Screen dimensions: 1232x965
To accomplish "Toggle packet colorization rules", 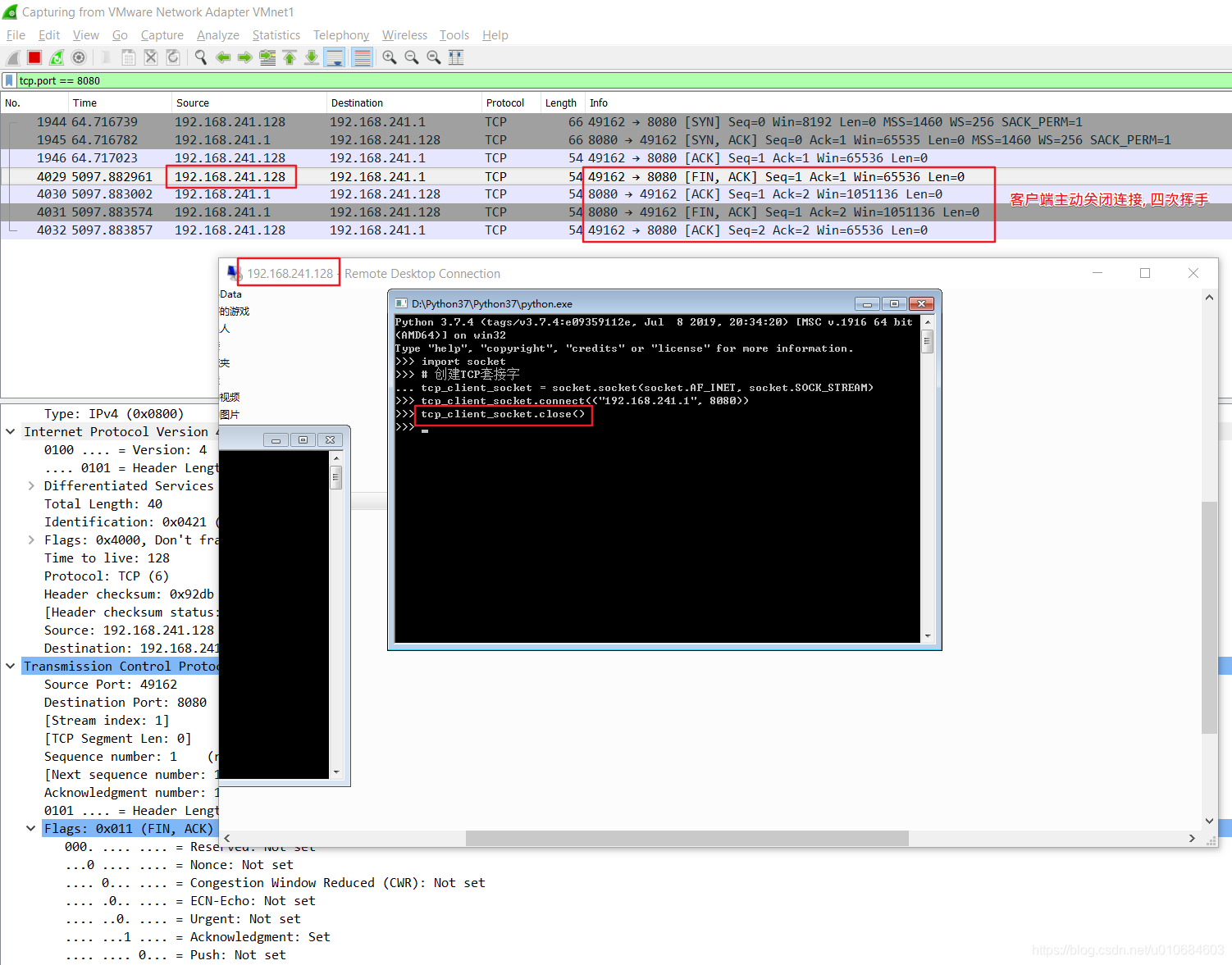I will (362, 57).
